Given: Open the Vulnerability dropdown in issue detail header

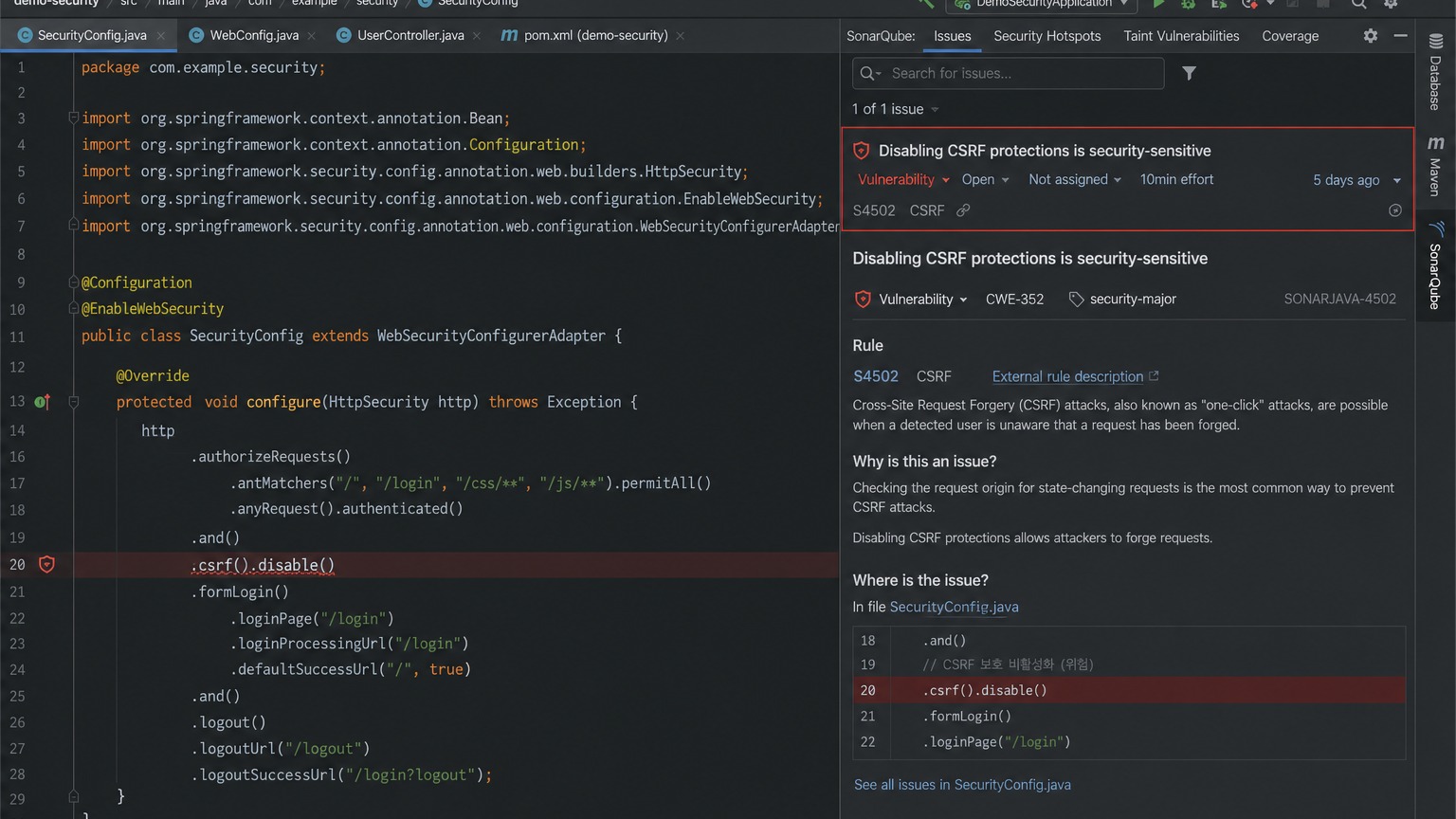Looking at the screenshot, I should (923, 299).
